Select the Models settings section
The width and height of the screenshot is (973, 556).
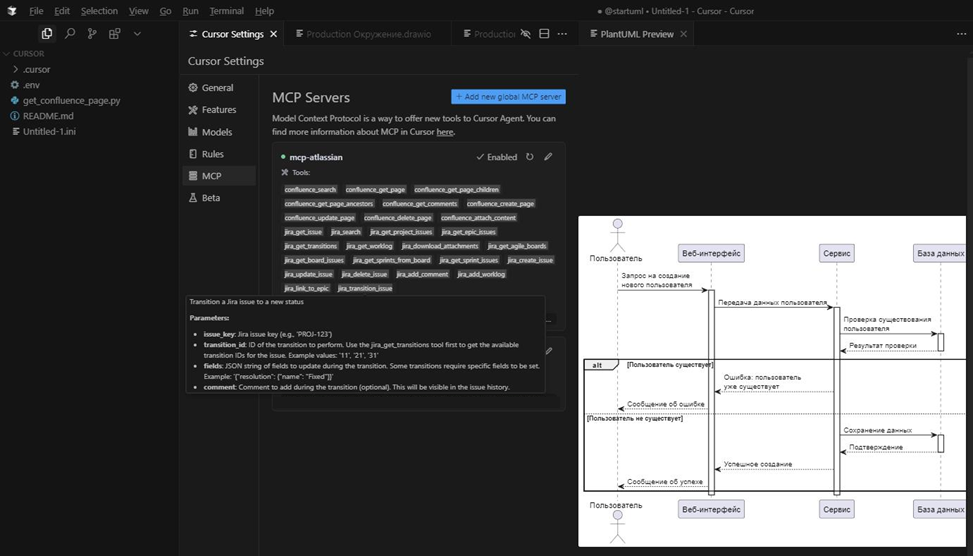(x=216, y=132)
